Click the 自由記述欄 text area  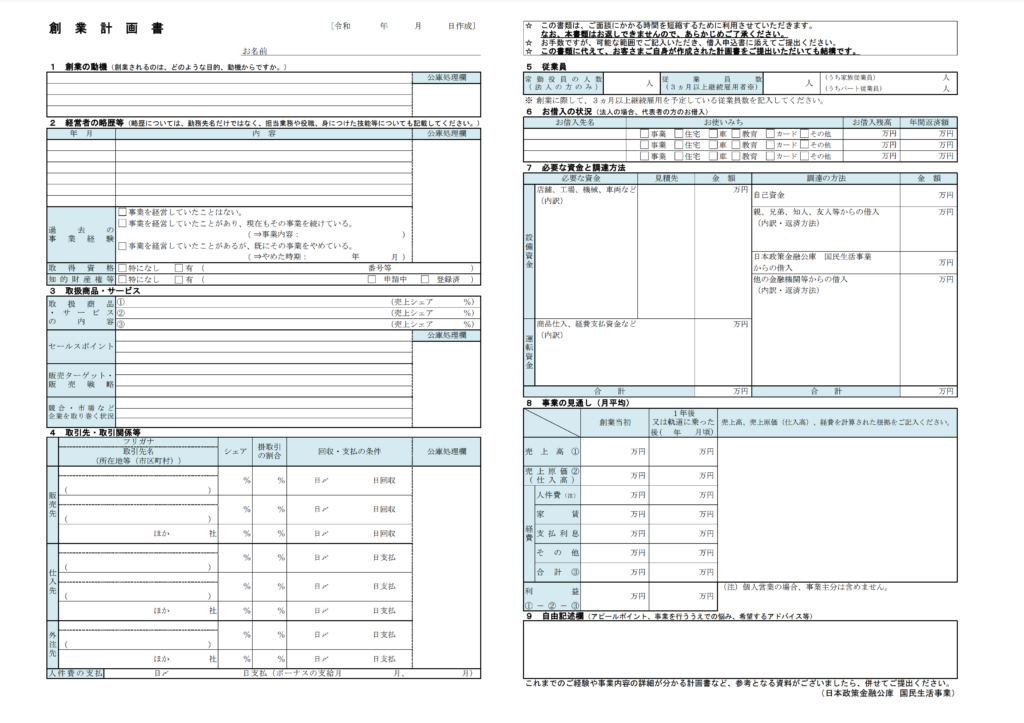(739, 648)
